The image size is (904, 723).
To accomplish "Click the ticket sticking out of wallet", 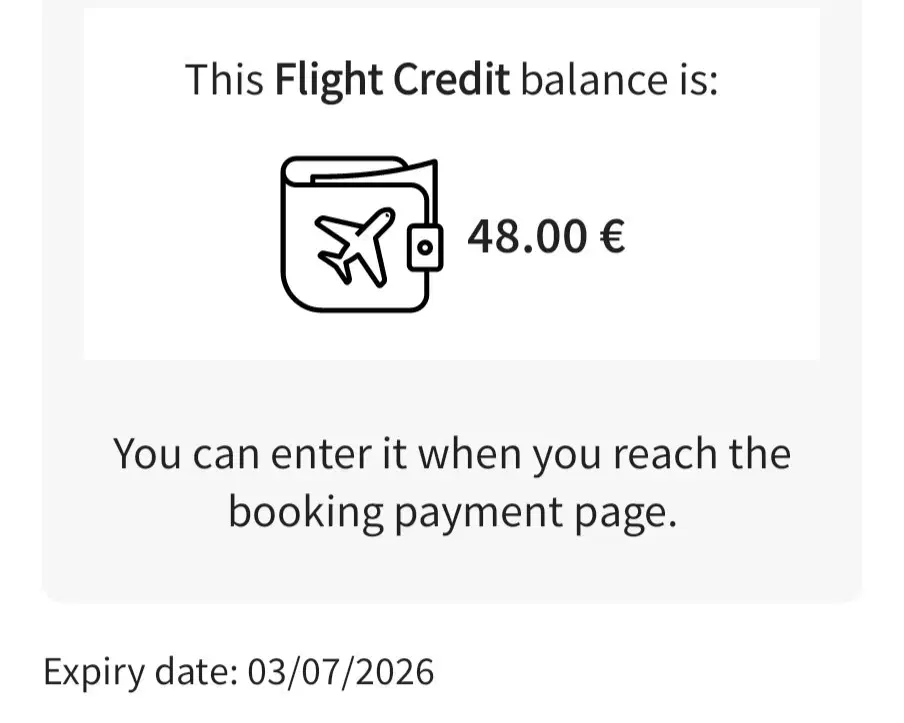I will (374, 171).
